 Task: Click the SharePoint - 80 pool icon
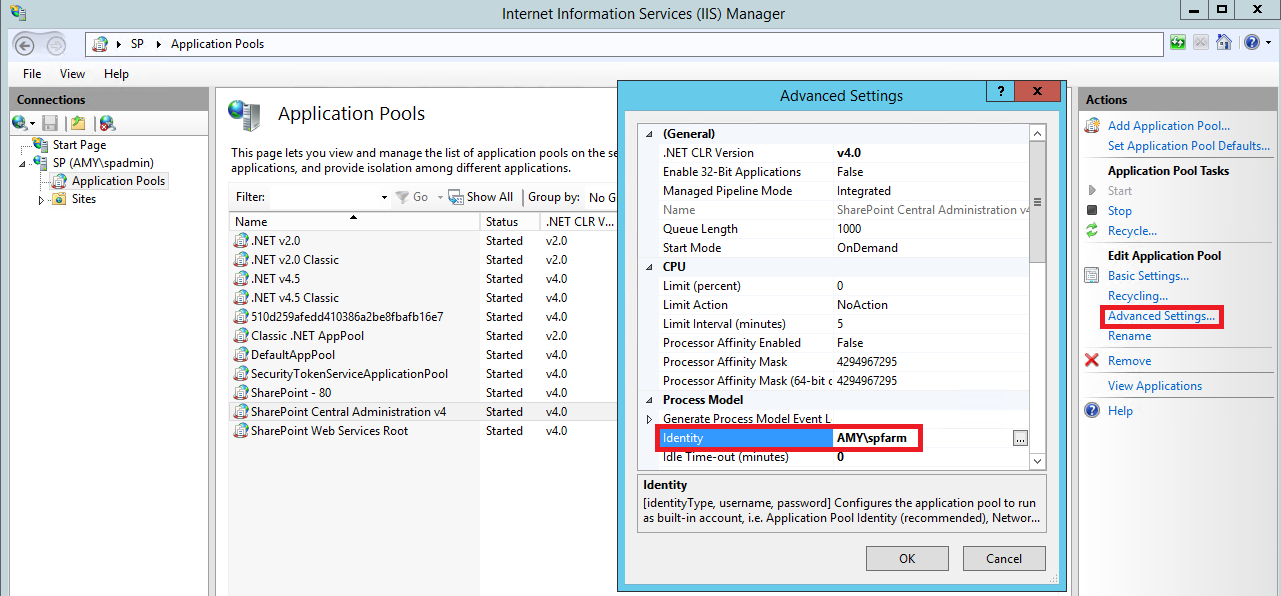point(241,393)
